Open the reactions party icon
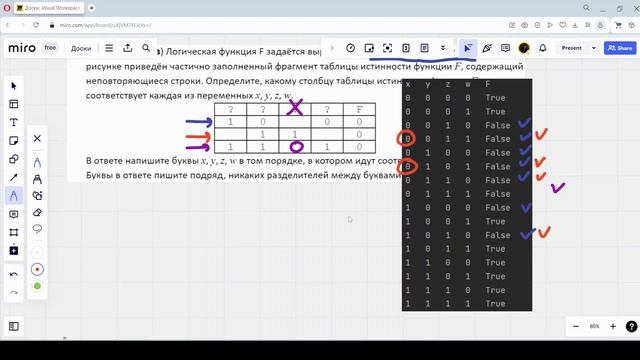 coord(487,48)
